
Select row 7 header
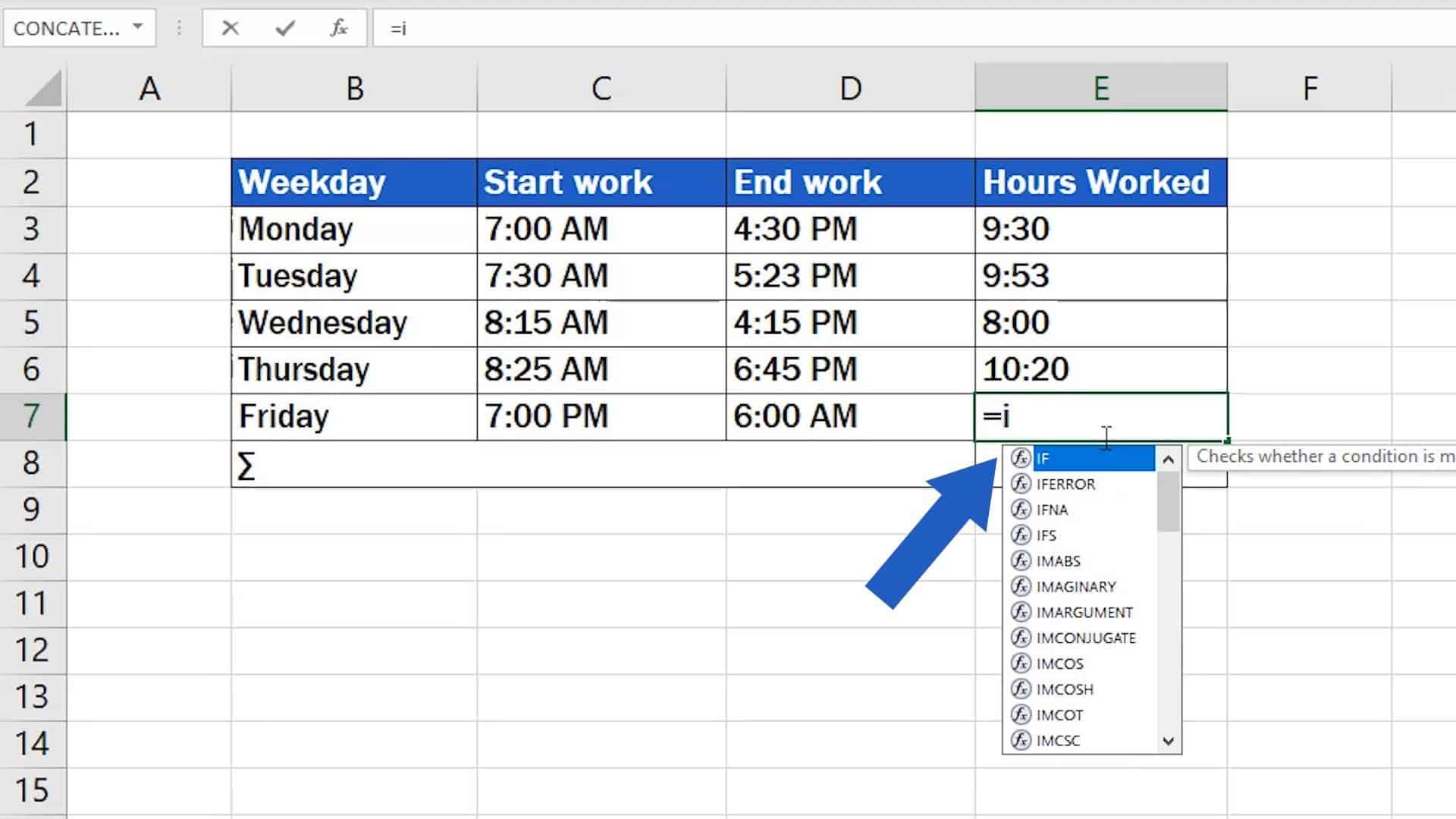(x=33, y=416)
